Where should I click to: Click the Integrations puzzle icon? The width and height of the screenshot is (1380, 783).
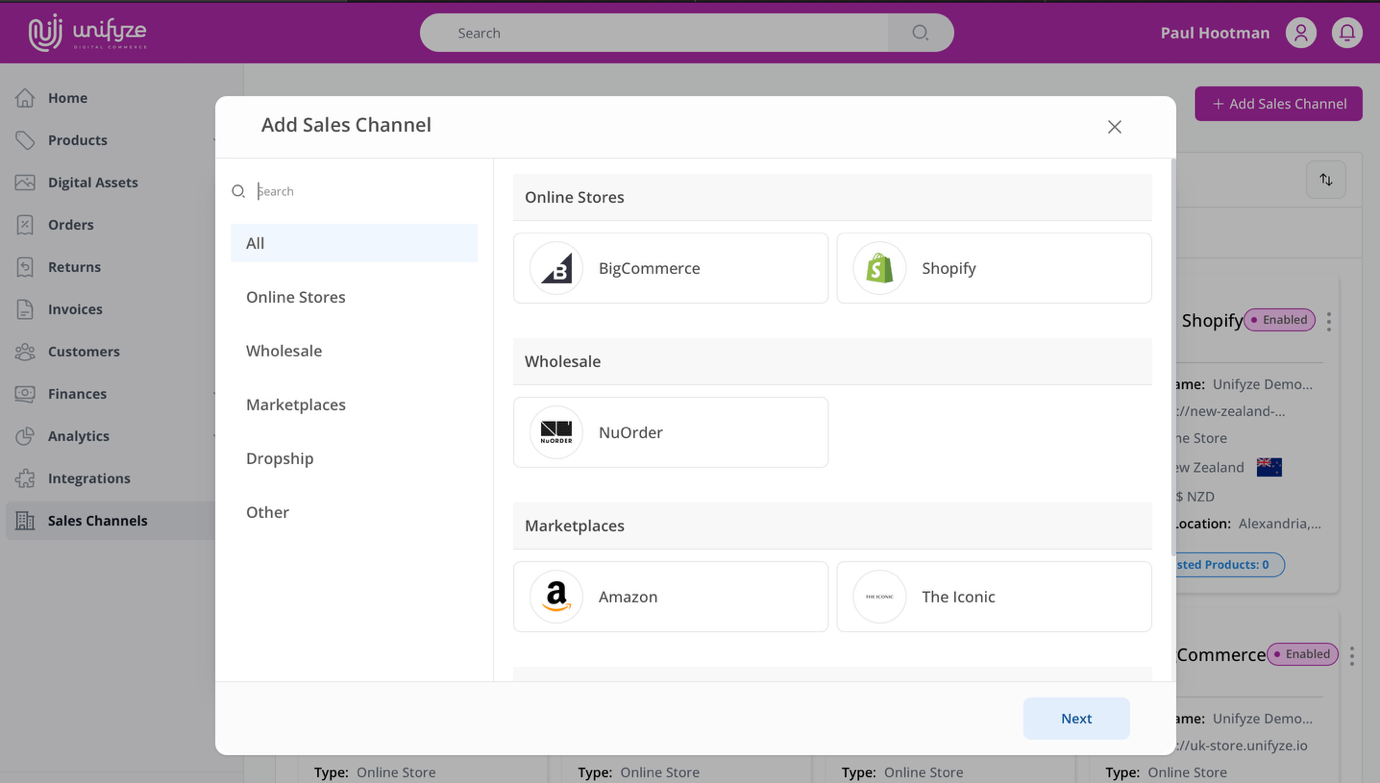click(x=25, y=478)
